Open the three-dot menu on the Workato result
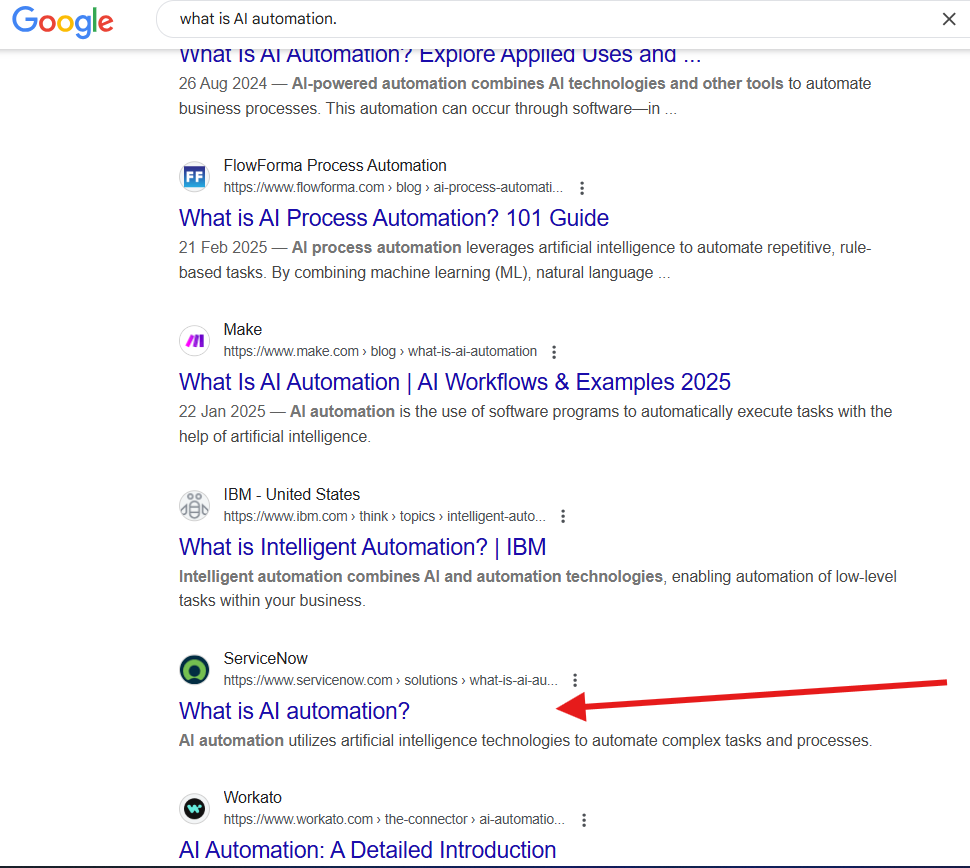This screenshot has width=970, height=868. pyautogui.click(x=583, y=819)
